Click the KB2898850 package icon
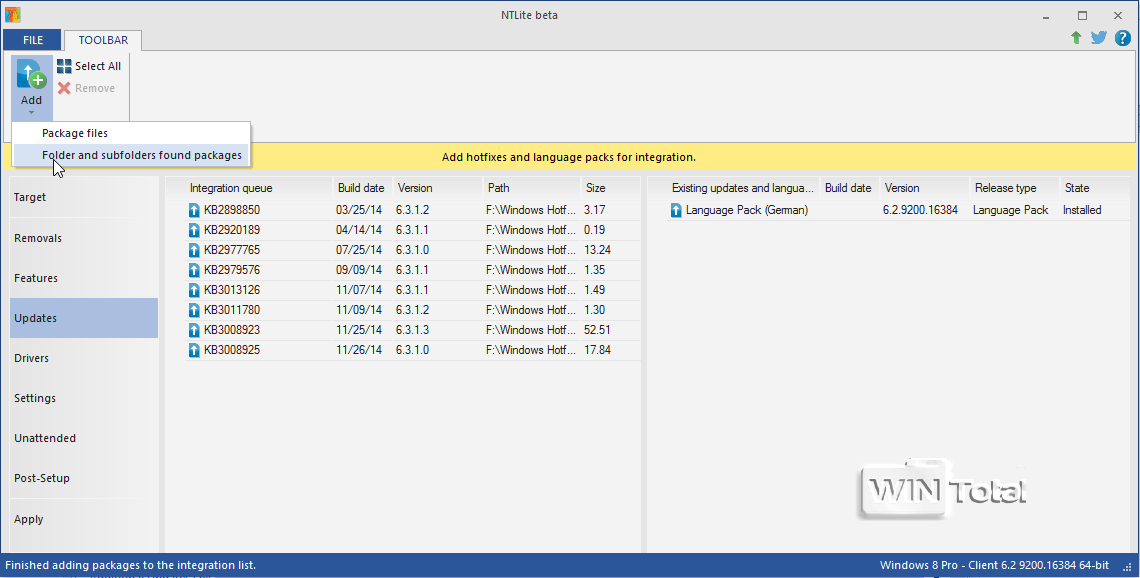 195,210
